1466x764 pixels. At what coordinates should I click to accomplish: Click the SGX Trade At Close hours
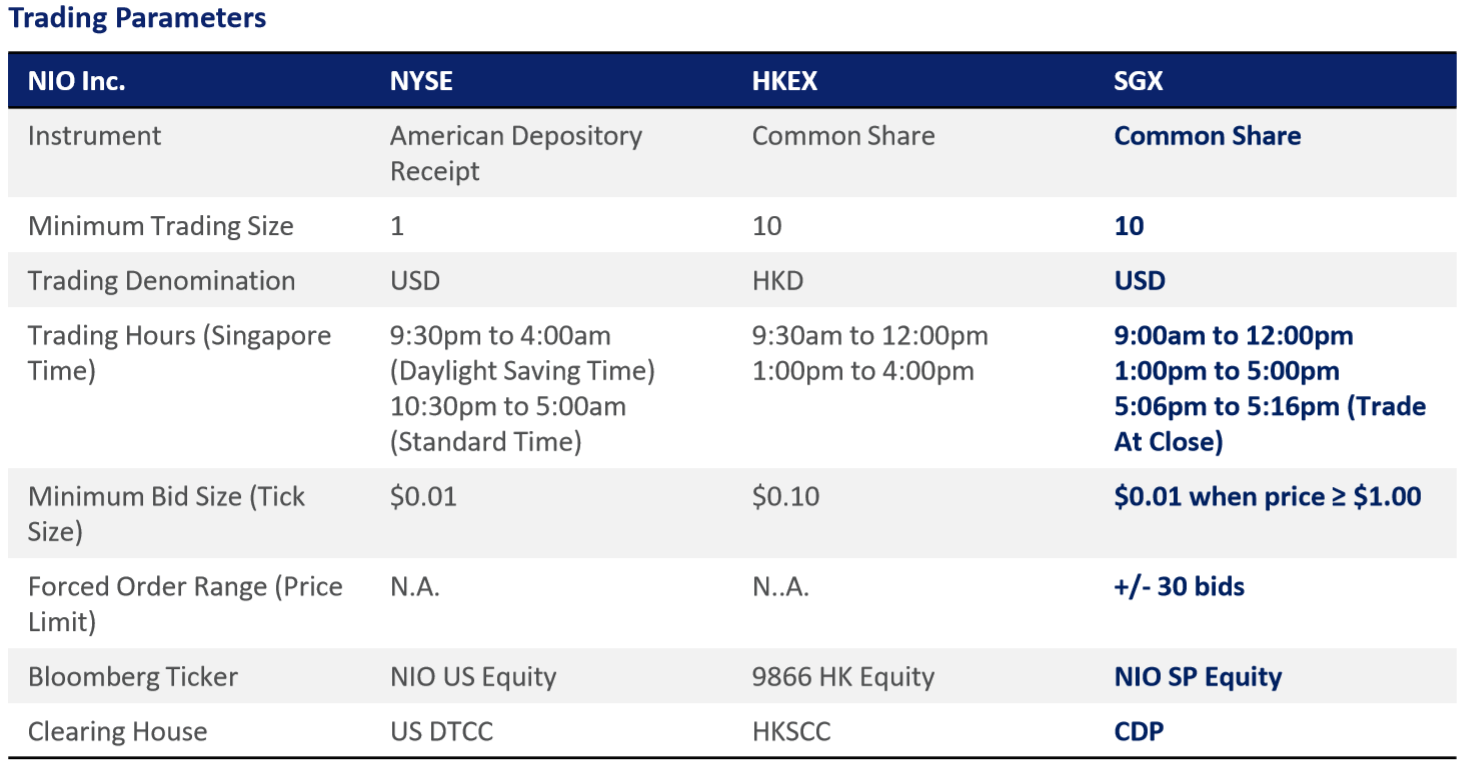(x=1269, y=424)
